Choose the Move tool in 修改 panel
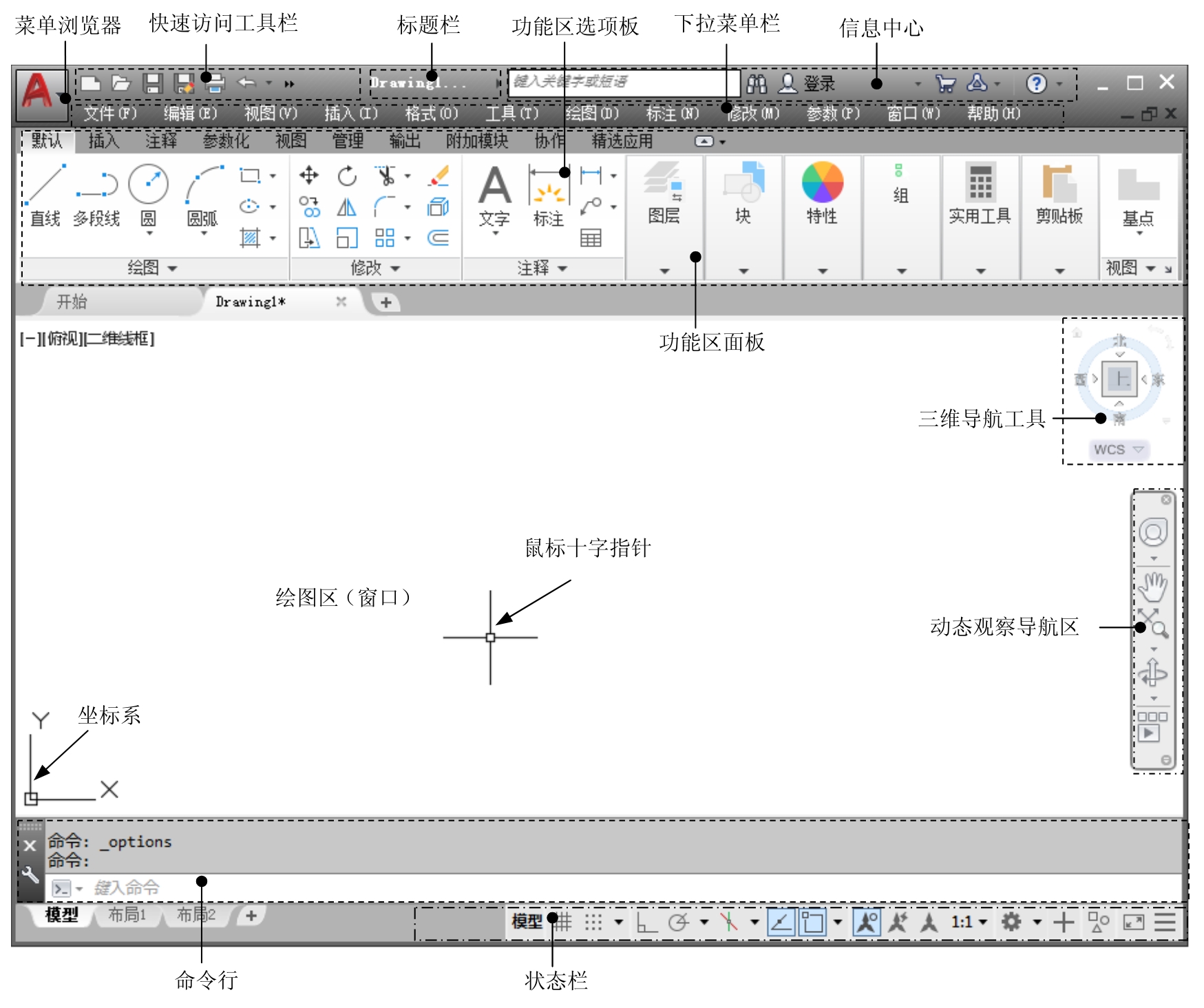1204x1008 pixels. click(309, 176)
